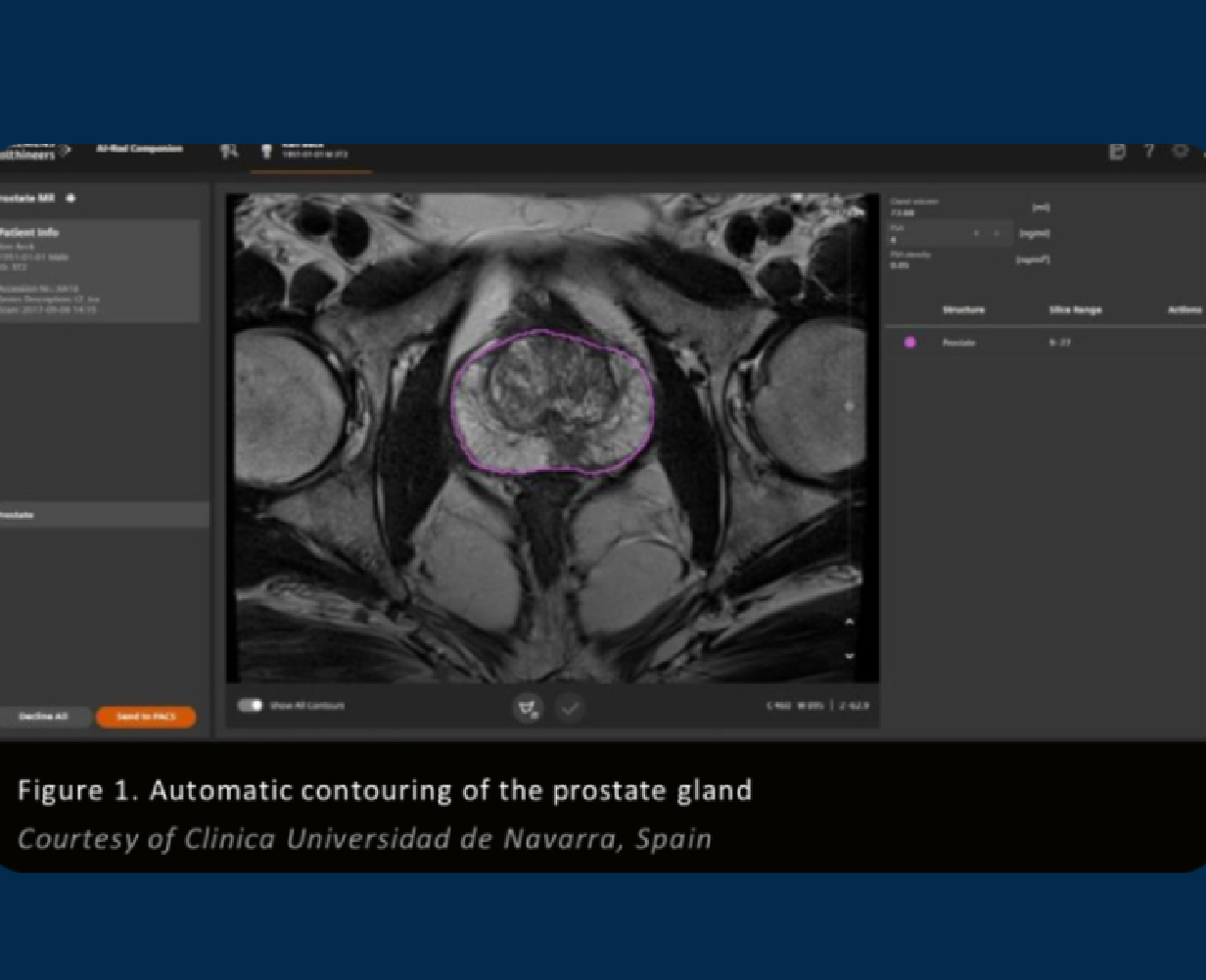Viewport: 1206px width, 980px height.
Task: Click the worklist icon in top bar
Action: click(x=229, y=151)
